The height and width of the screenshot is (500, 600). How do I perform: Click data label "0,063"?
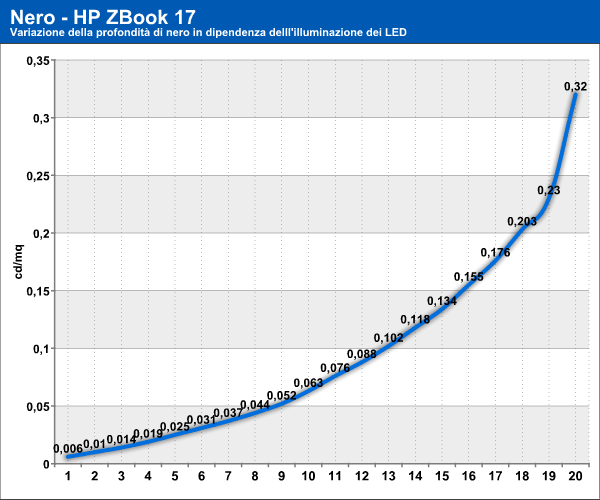[x=308, y=383]
